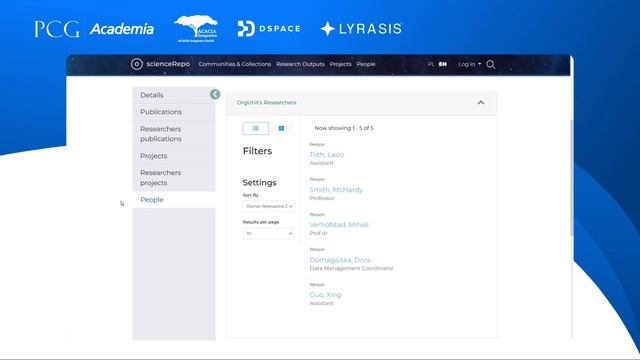
Task: Click the page vertical scrollbar
Action: pos(571,178)
